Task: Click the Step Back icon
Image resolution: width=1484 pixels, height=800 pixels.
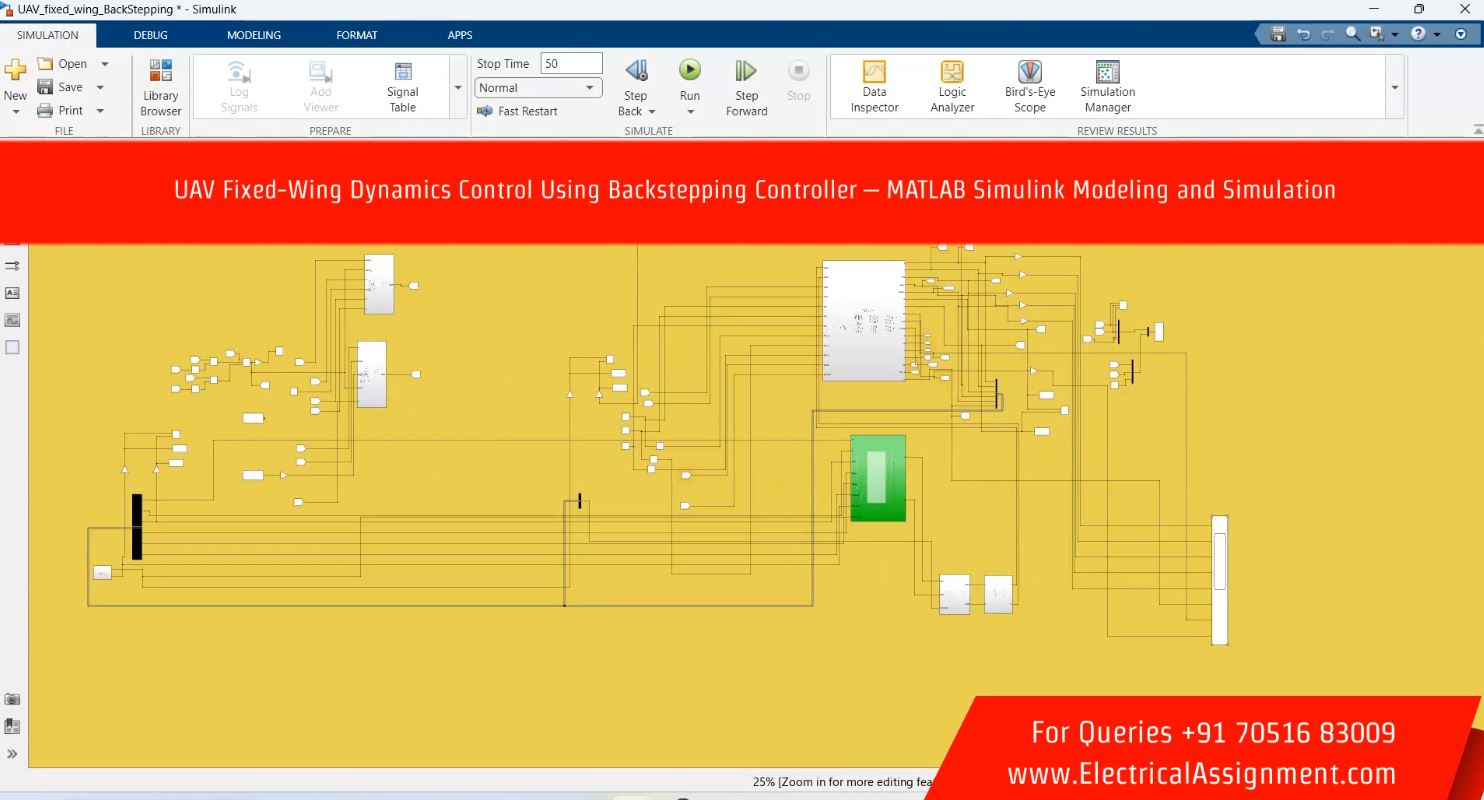Action: (636, 71)
